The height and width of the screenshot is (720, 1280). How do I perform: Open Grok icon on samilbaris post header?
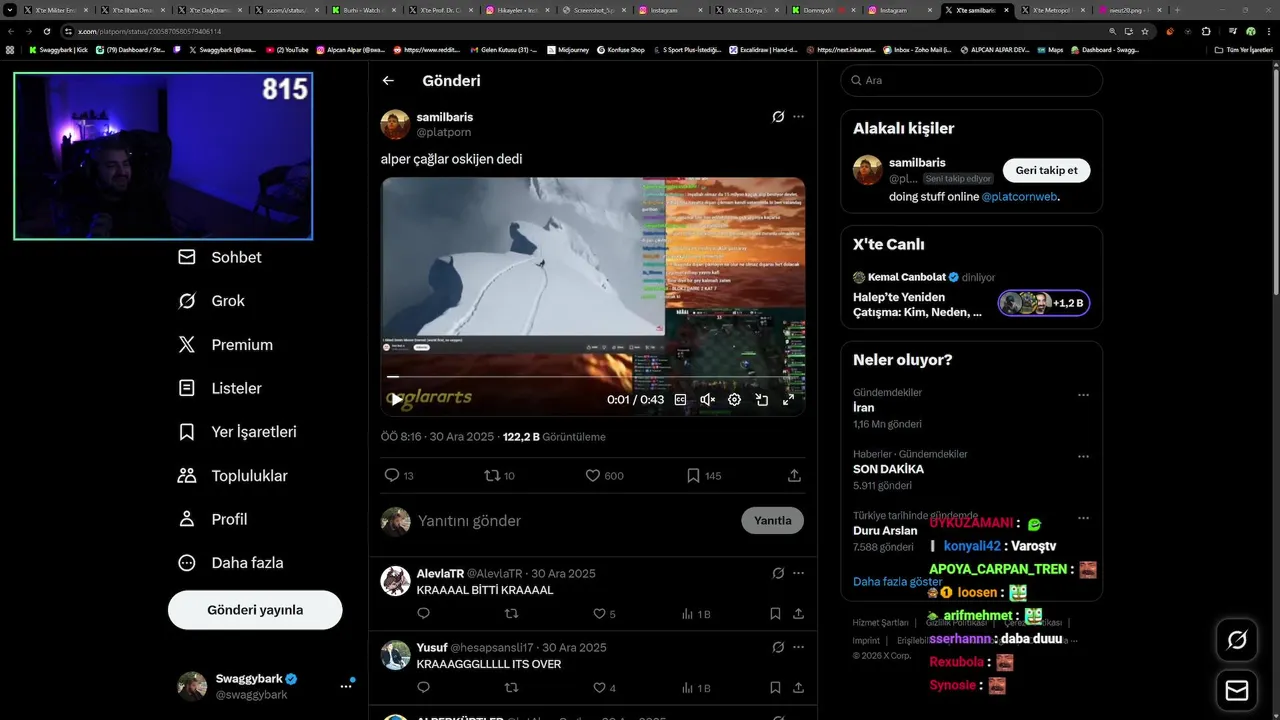pyautogui.click(x=778, y=117)
